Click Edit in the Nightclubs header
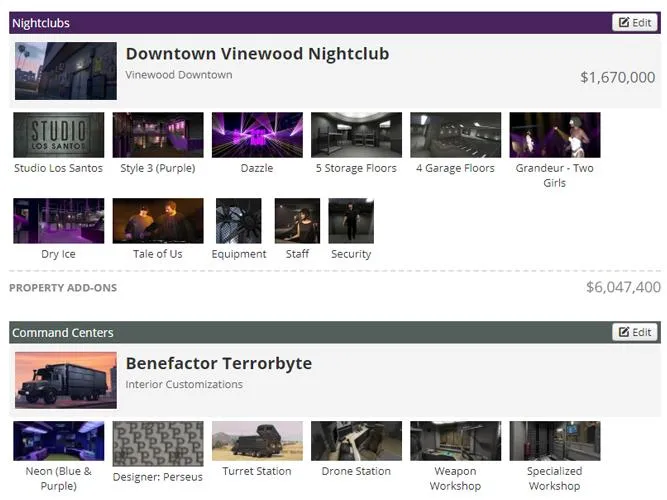The height and width of the screenshot is (500, 667). pyautogui.click(x=635, y=23)
